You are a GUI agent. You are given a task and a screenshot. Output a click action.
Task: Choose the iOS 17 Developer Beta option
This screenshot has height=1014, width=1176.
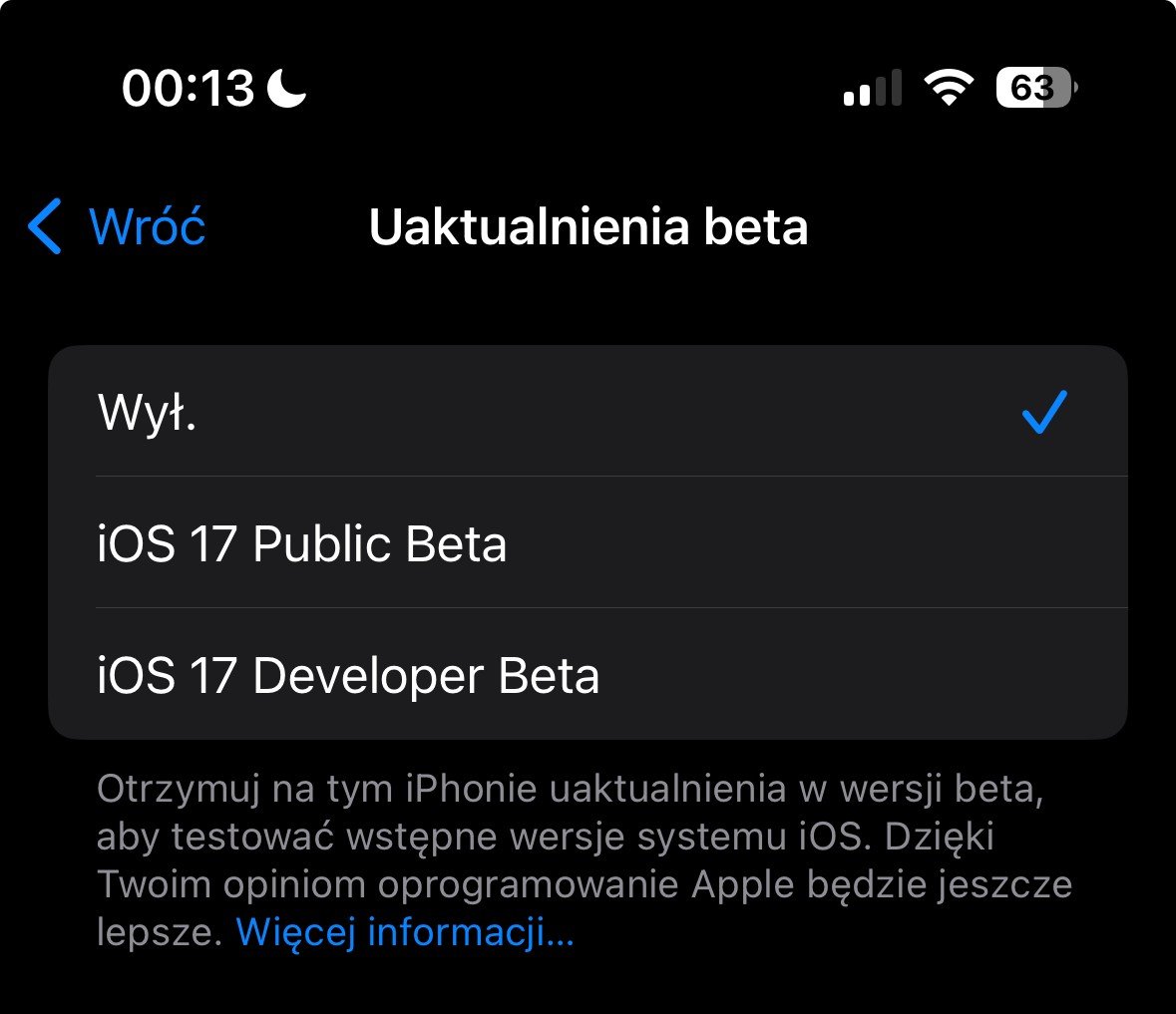click(588, 674)
